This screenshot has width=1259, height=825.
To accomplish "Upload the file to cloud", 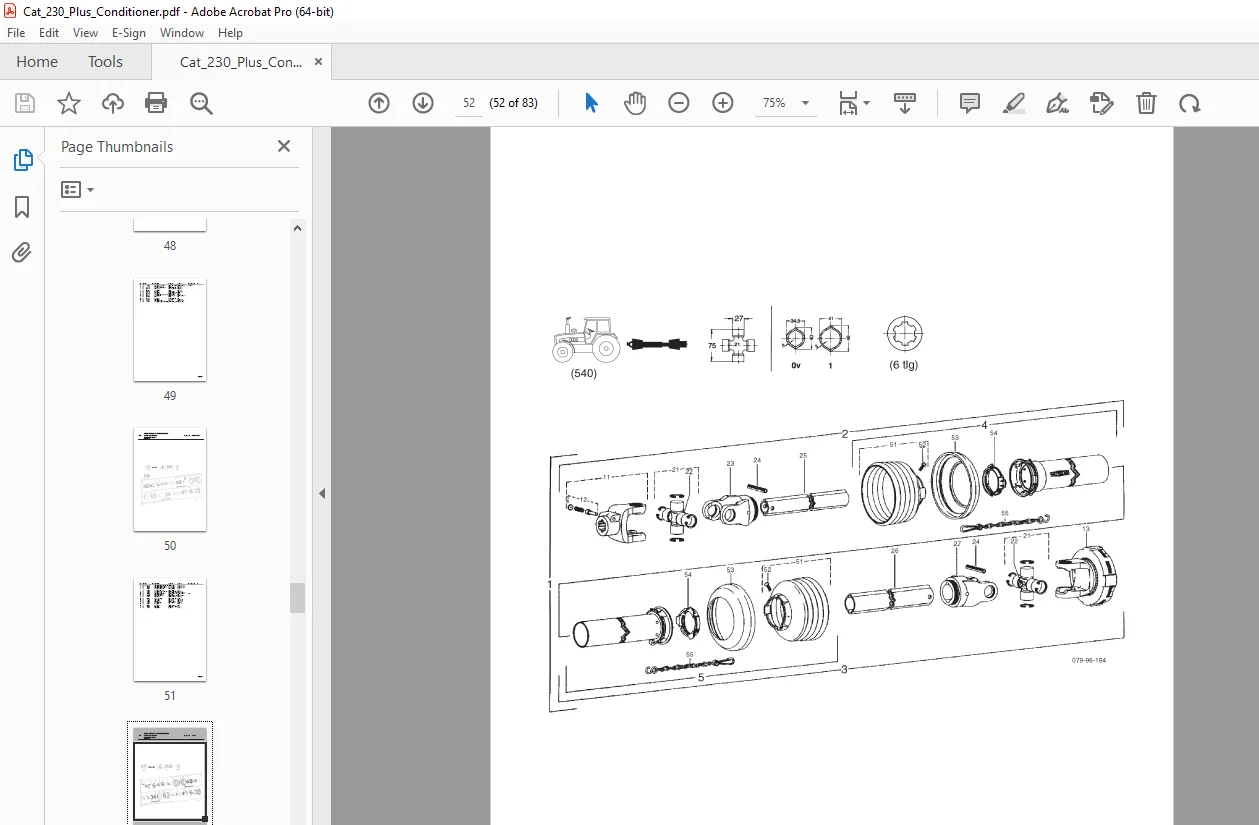I will click(x=113, y=103).
